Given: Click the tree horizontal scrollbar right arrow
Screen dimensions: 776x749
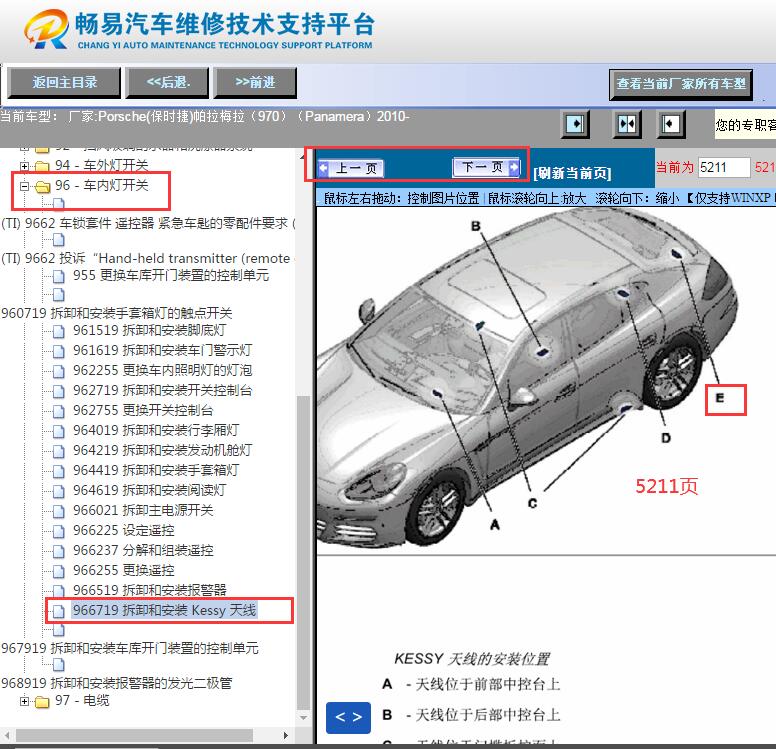Looking at the screenshot, I should click(286, 735).
